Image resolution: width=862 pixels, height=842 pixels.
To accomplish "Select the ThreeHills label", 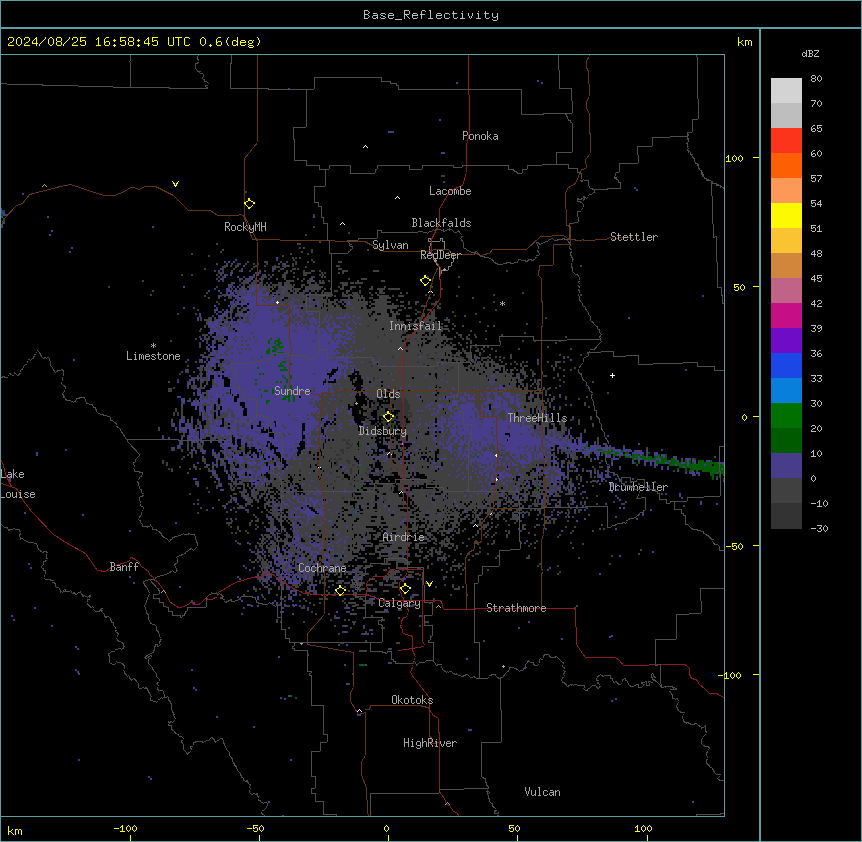I will (537, 418).
